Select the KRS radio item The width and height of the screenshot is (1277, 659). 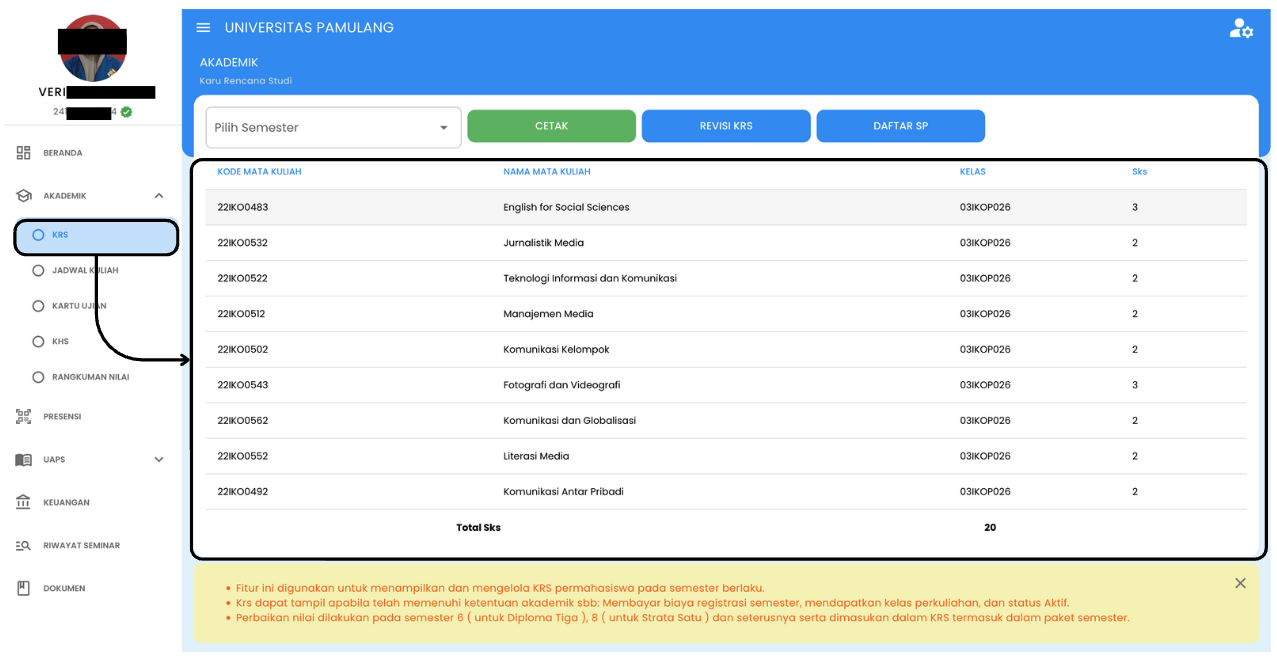[38, 235]
